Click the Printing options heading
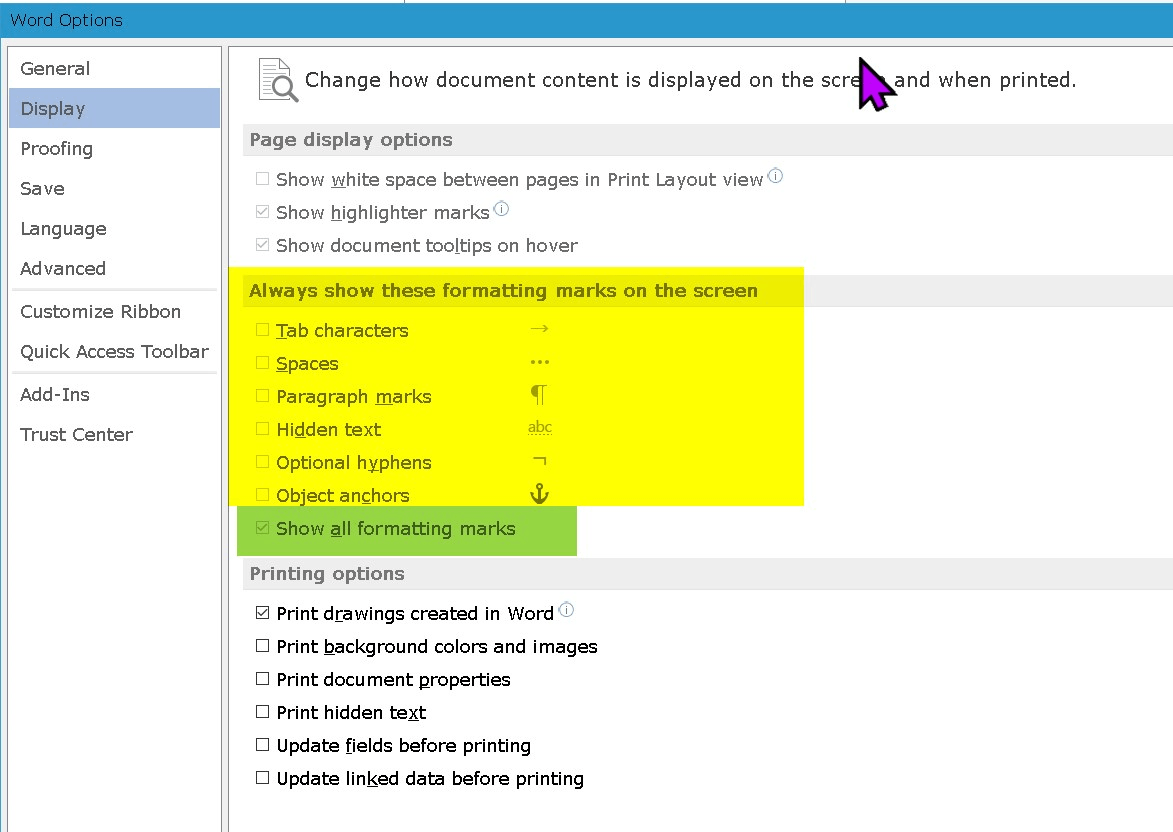 [x=327, y=574]
